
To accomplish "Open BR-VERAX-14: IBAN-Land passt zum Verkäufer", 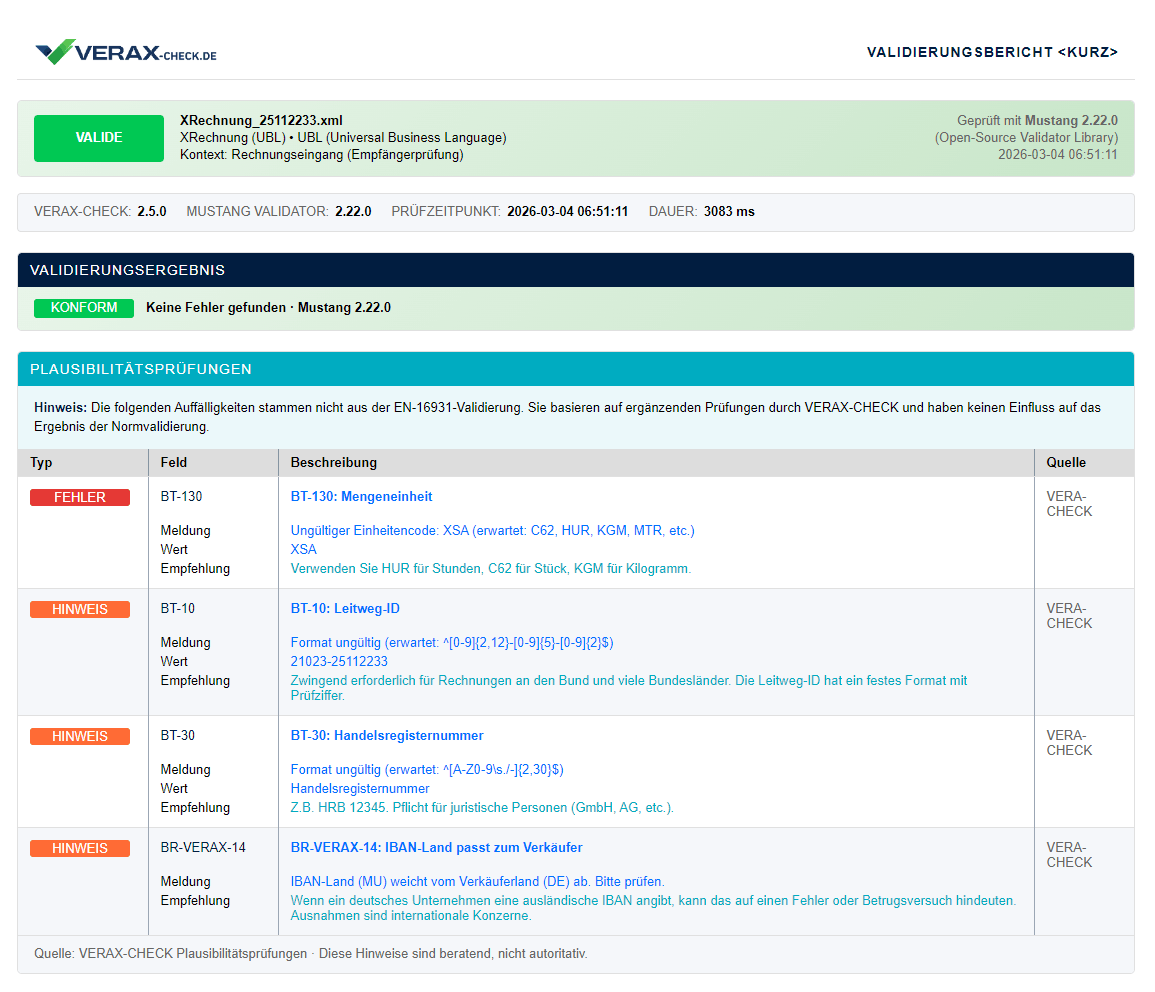I will tap(436, 847).
